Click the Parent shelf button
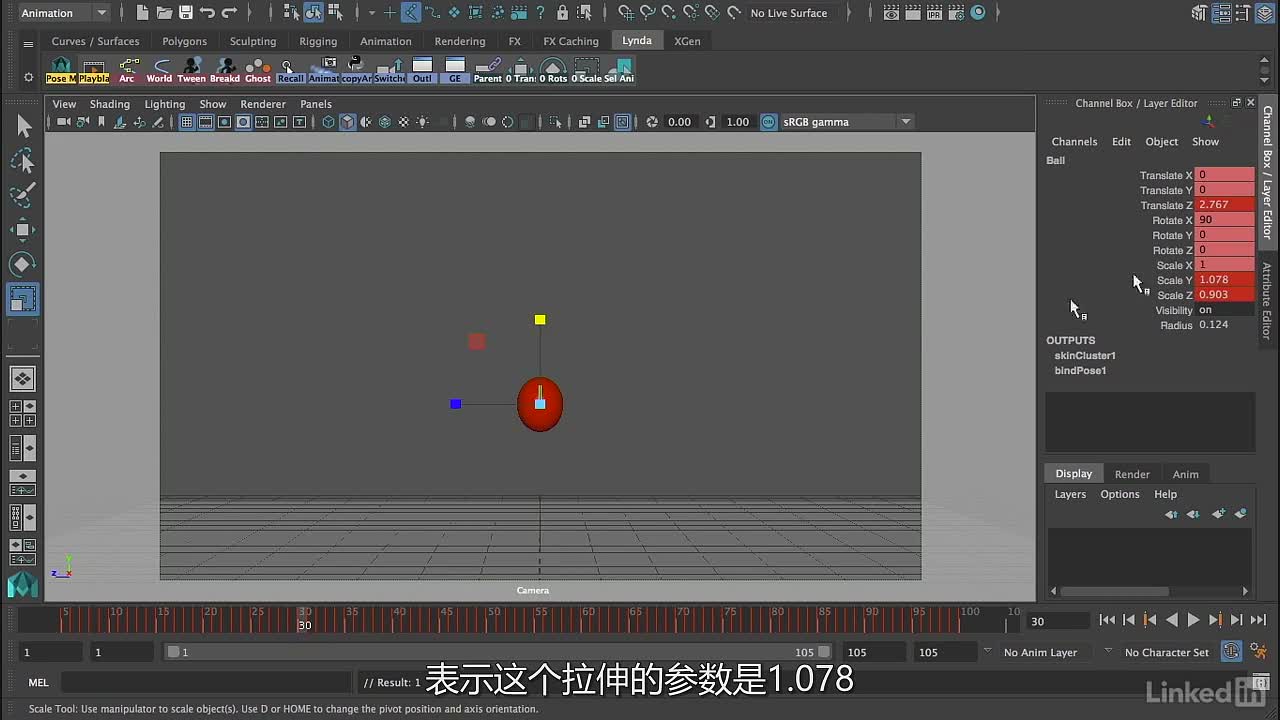The image size is (1280, 720). 488,70
